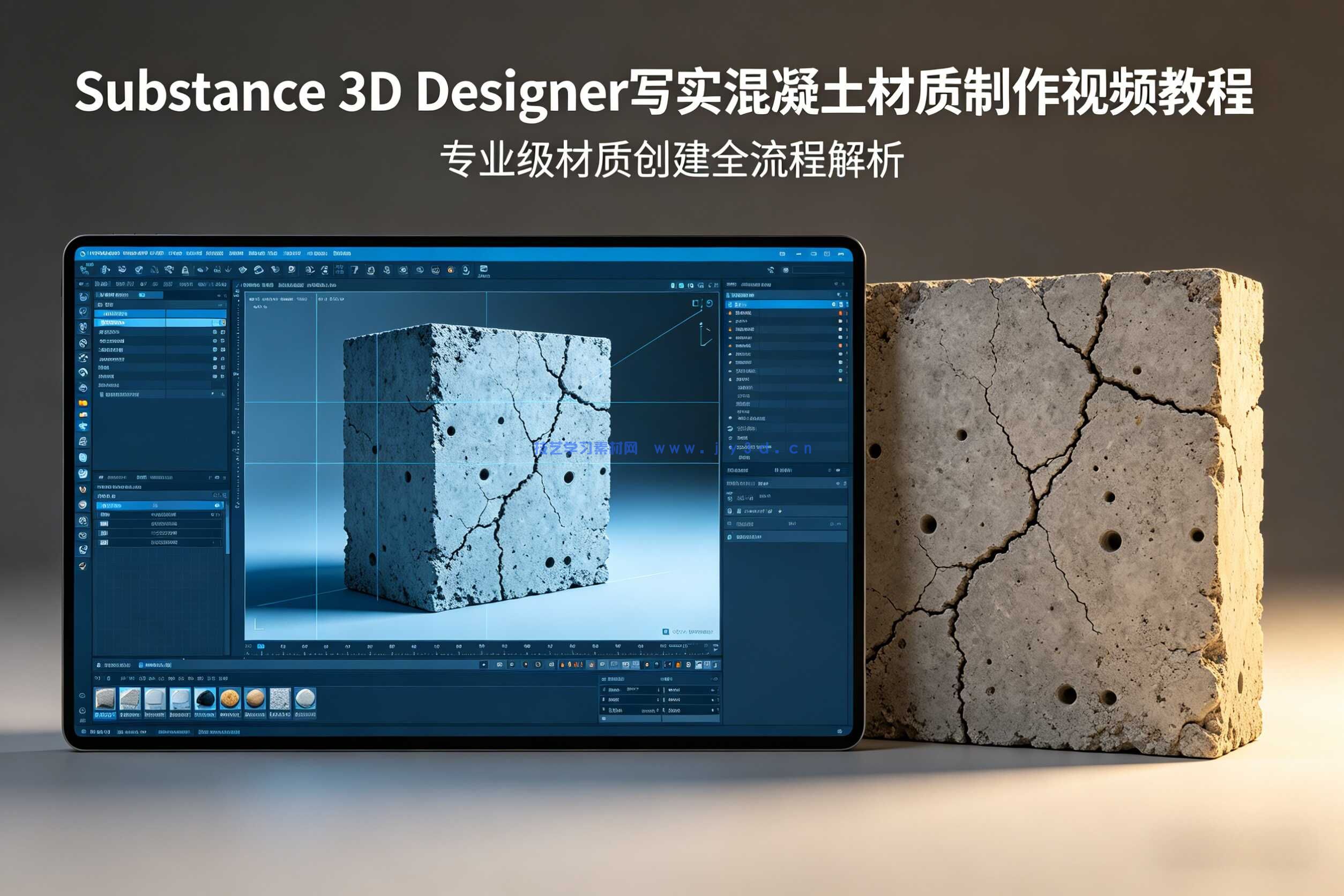
Task: Select the white speckled noise texture thumbnail
Action: coord(280,699)
